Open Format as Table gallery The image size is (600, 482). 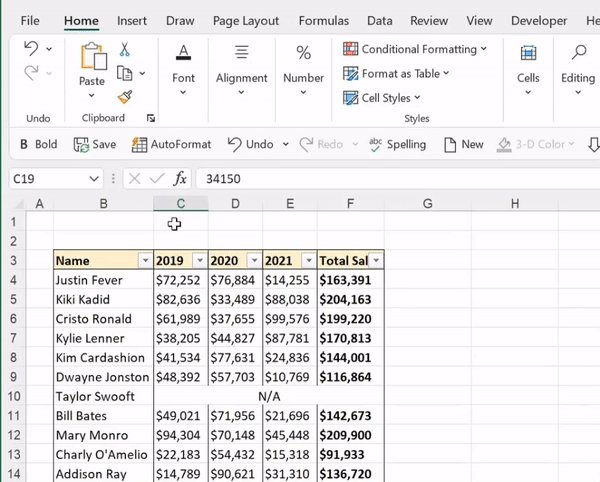396,73
